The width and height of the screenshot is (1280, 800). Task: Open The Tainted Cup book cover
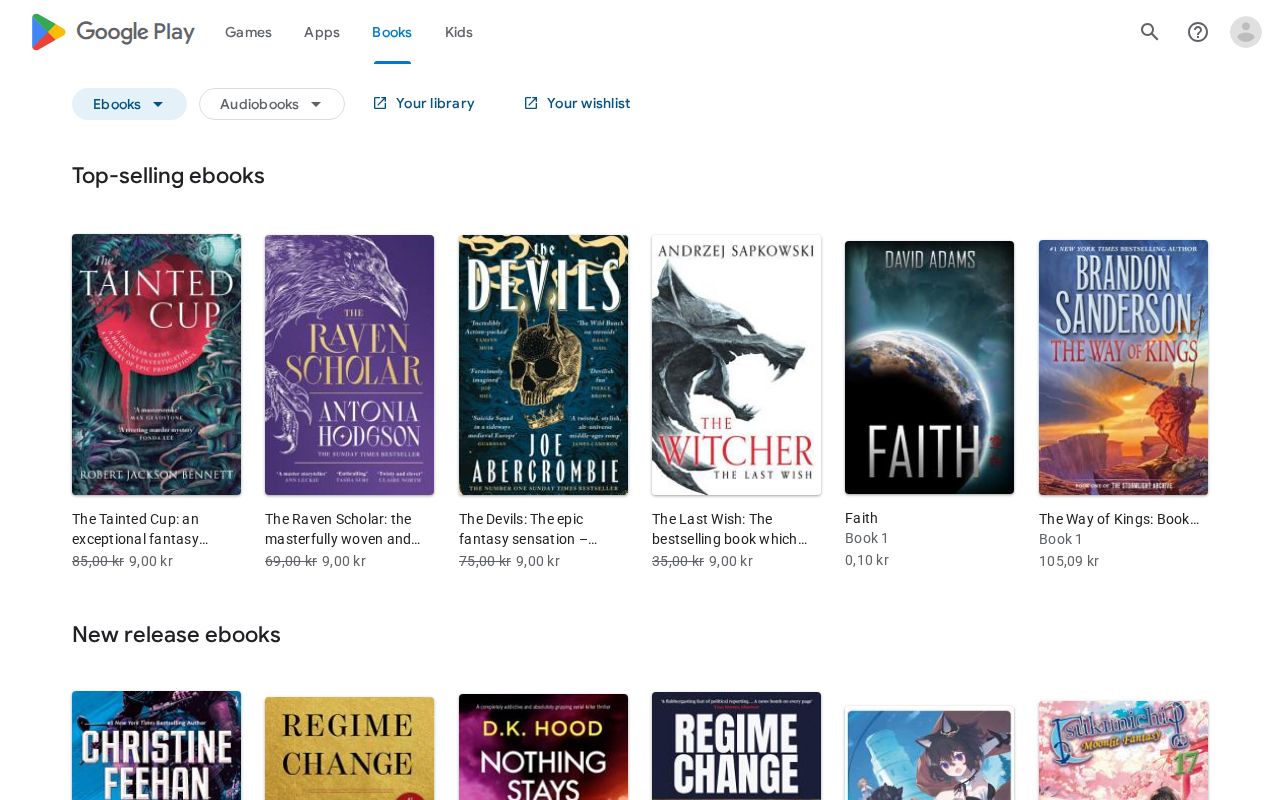click(x=156, y=365)
